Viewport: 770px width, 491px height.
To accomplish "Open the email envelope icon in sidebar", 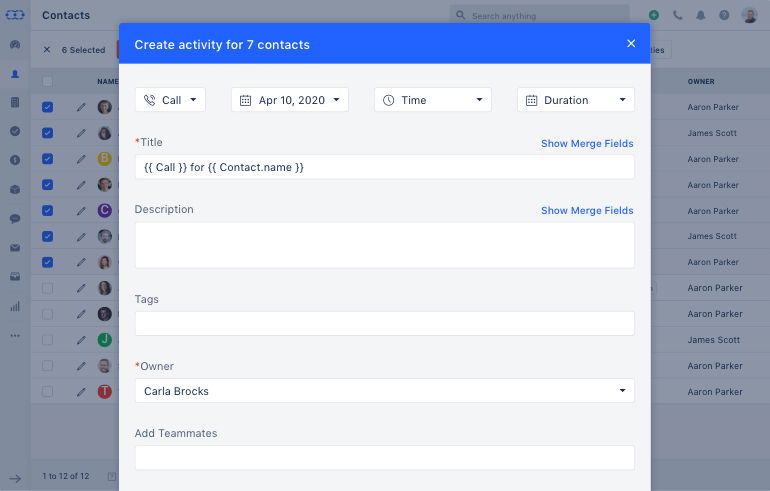I will point(15,248).
